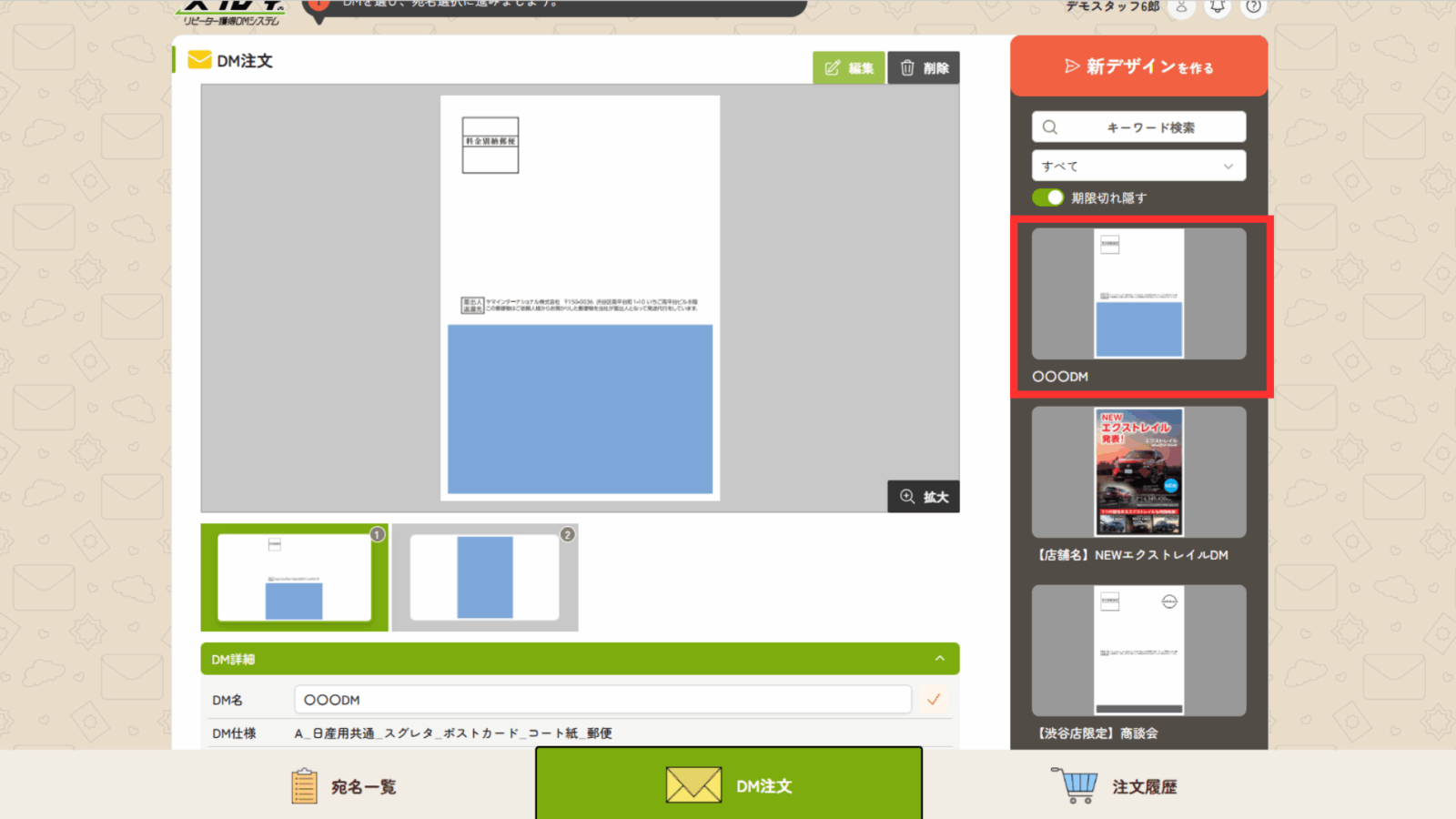
Task: Click the 削除 trash delete button
Action: pyautogui.click(x=924, y=68)
